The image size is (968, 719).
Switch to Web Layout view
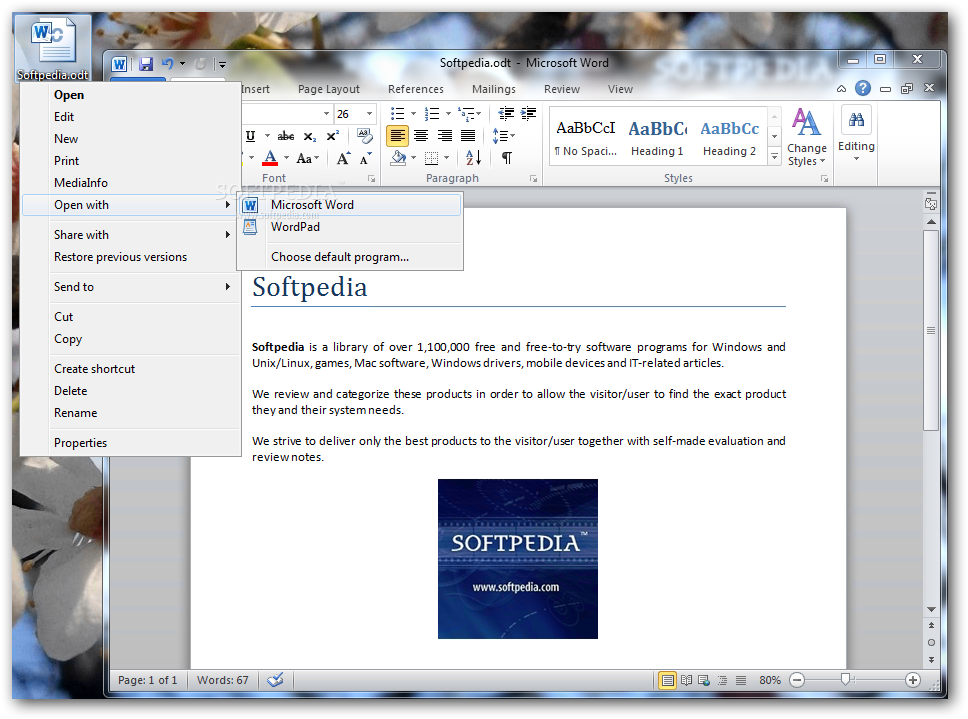point(704,680)
